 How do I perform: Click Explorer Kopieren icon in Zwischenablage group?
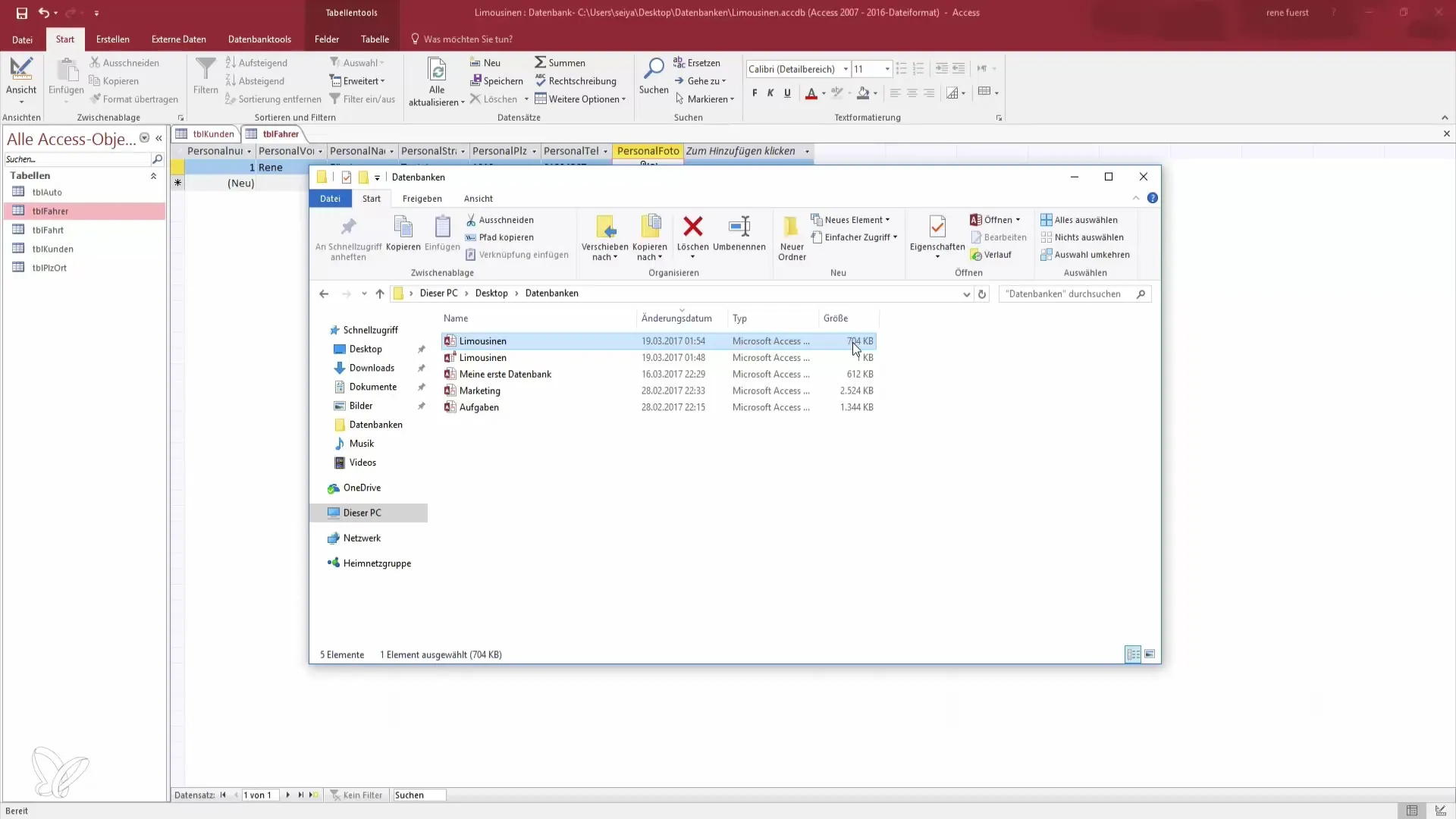click(x=403, y=226)
